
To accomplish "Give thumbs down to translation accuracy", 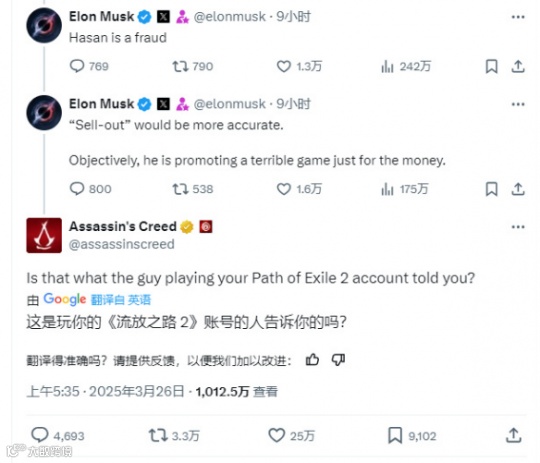I will point(338,360).
